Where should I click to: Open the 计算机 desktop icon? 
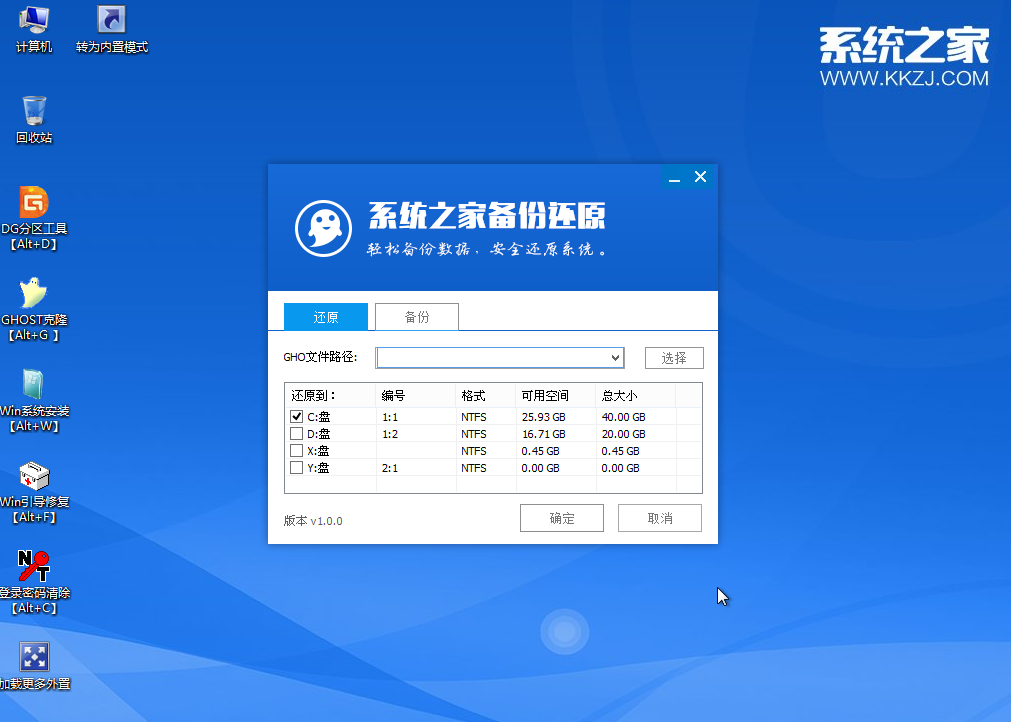[x=34, y=21]
